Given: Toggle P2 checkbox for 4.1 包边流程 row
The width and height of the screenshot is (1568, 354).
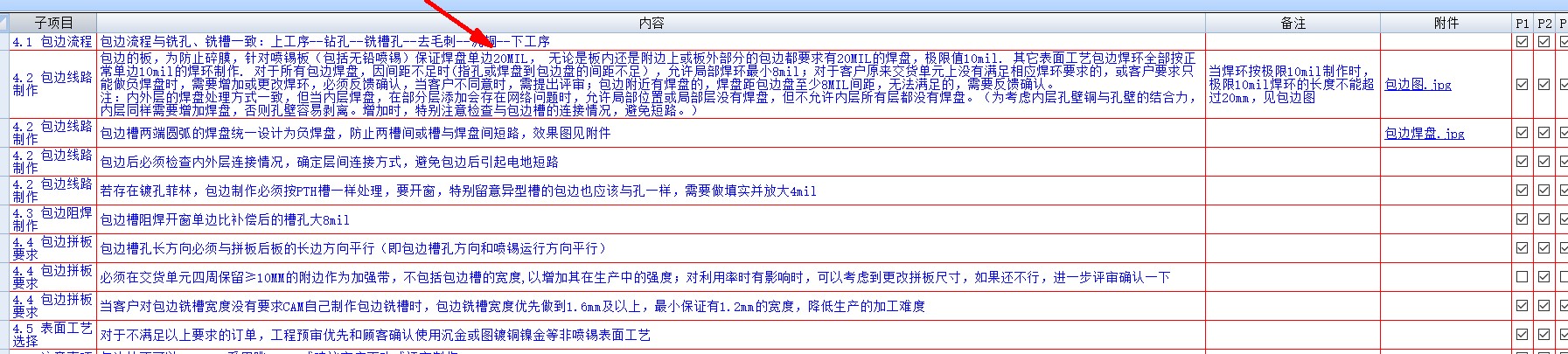Looking at the screenshot, I should (x=1544, y=41).
